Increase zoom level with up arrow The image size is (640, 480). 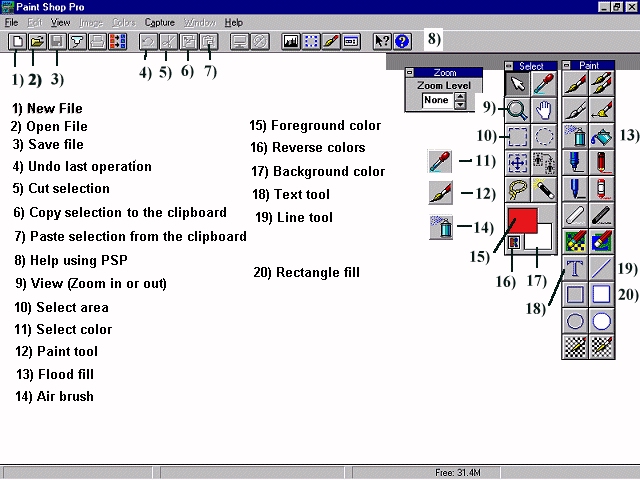(x=460, y=97)
